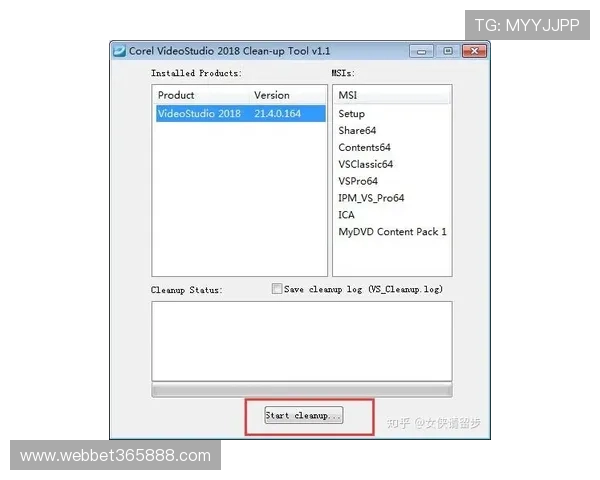Screen dimensions: 600x480
Task: Choose the Contents64 MSI entry
Action: 364,148
